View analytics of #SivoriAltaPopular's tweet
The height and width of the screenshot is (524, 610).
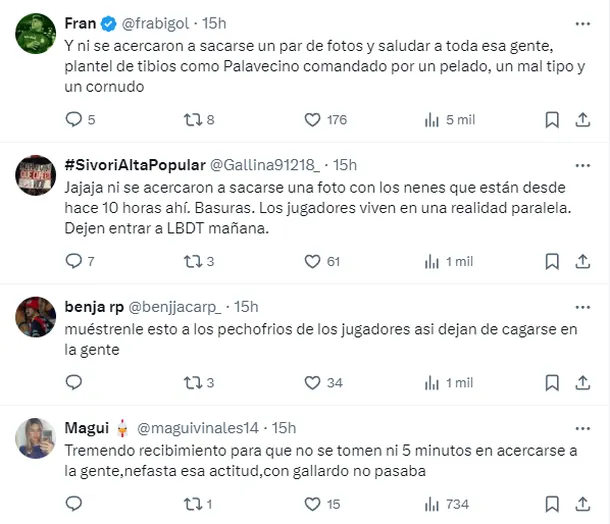click(432, 262)
